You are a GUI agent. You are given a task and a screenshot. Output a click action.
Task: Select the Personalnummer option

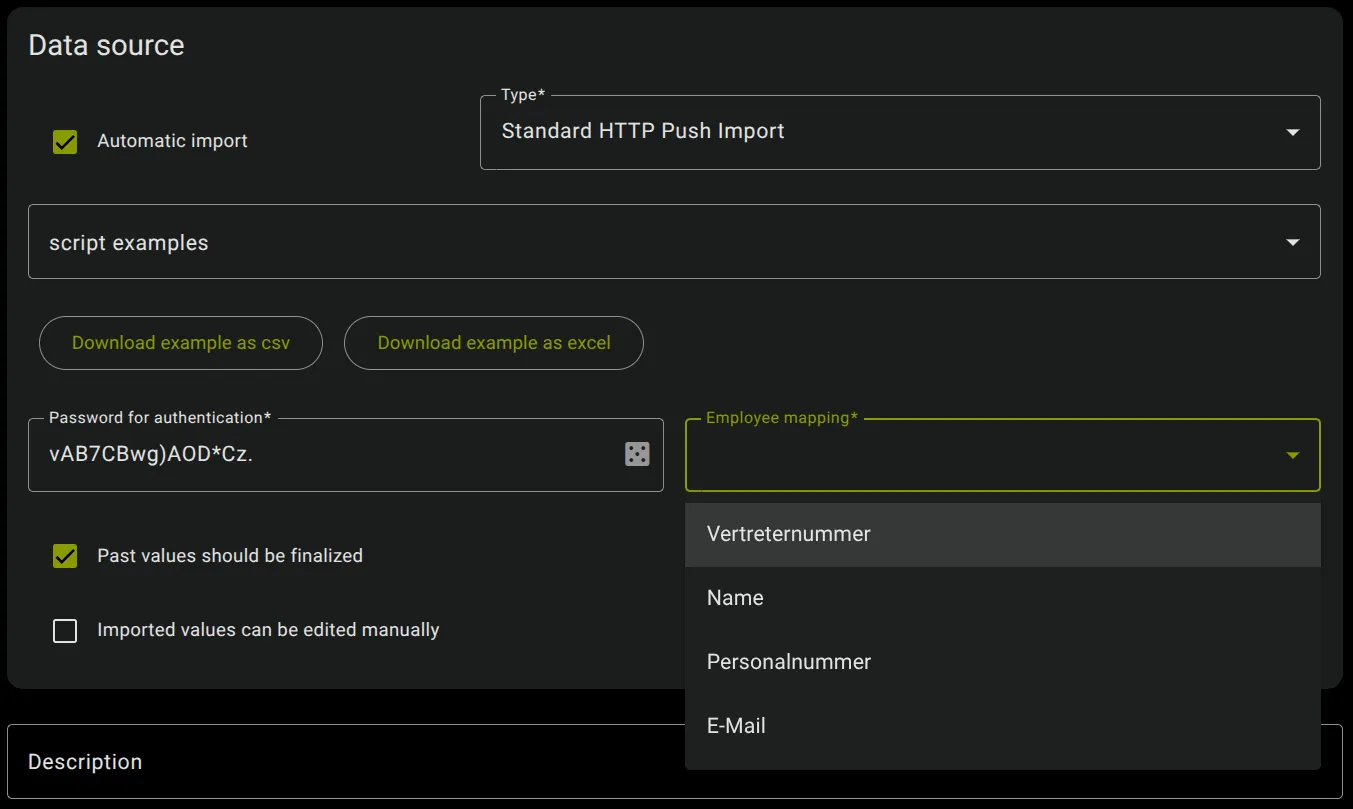(x=788, y=661)
